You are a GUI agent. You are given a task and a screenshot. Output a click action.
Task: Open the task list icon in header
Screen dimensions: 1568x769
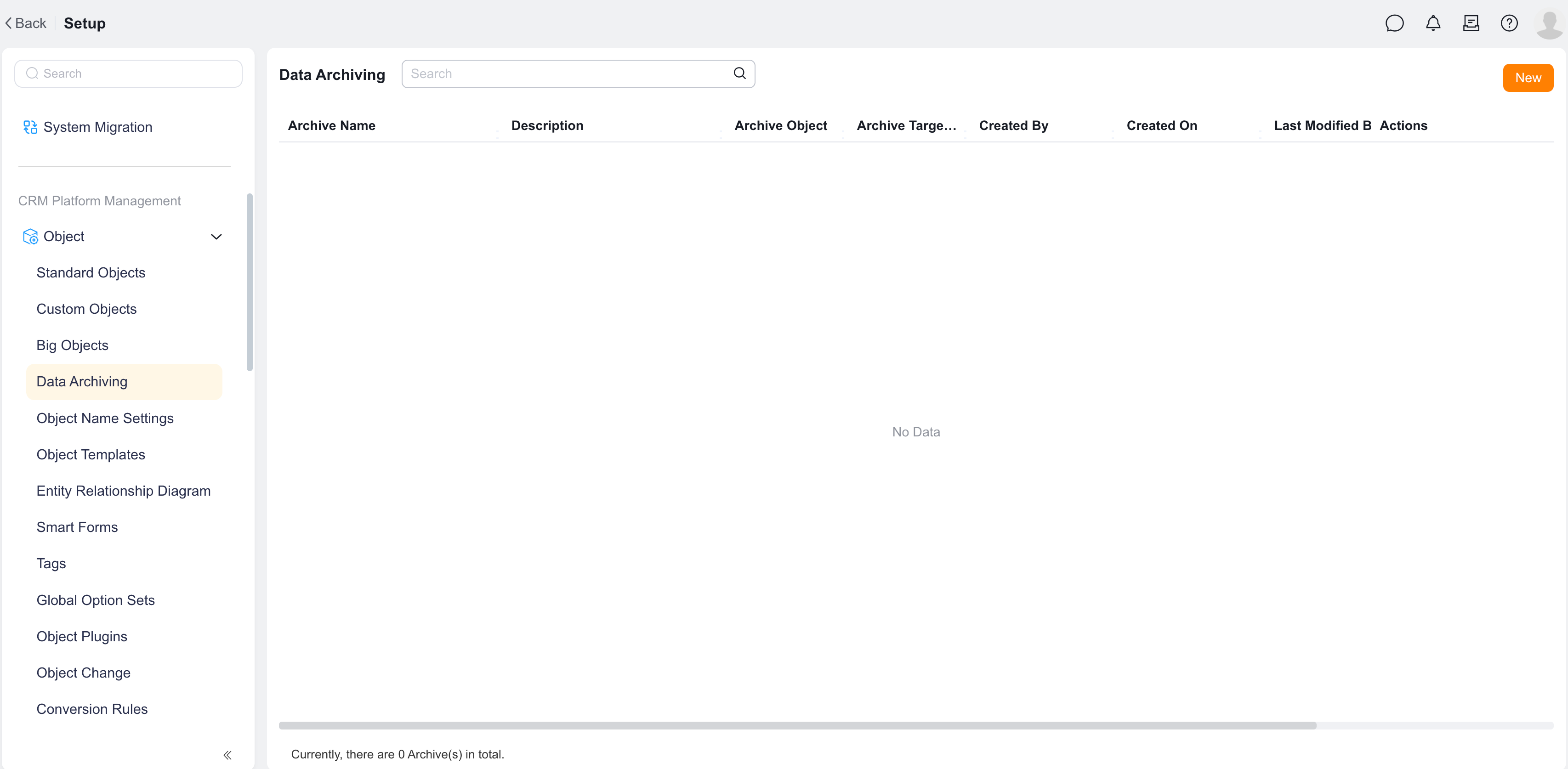(1471, 23)
